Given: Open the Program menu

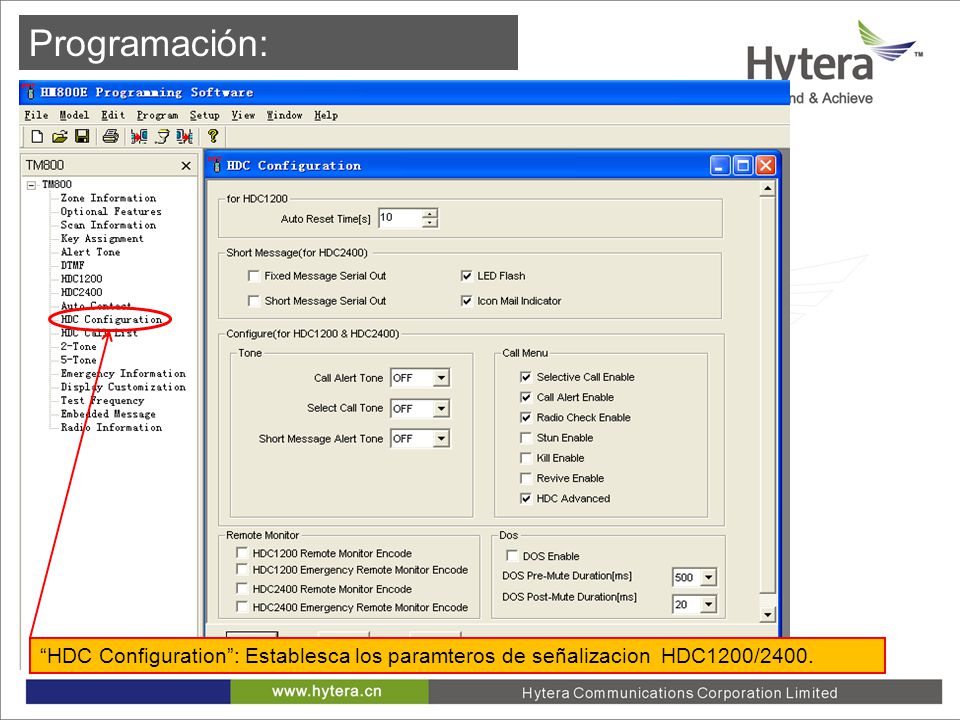Looking at the screenshot, I should click(x=157, y=115).
